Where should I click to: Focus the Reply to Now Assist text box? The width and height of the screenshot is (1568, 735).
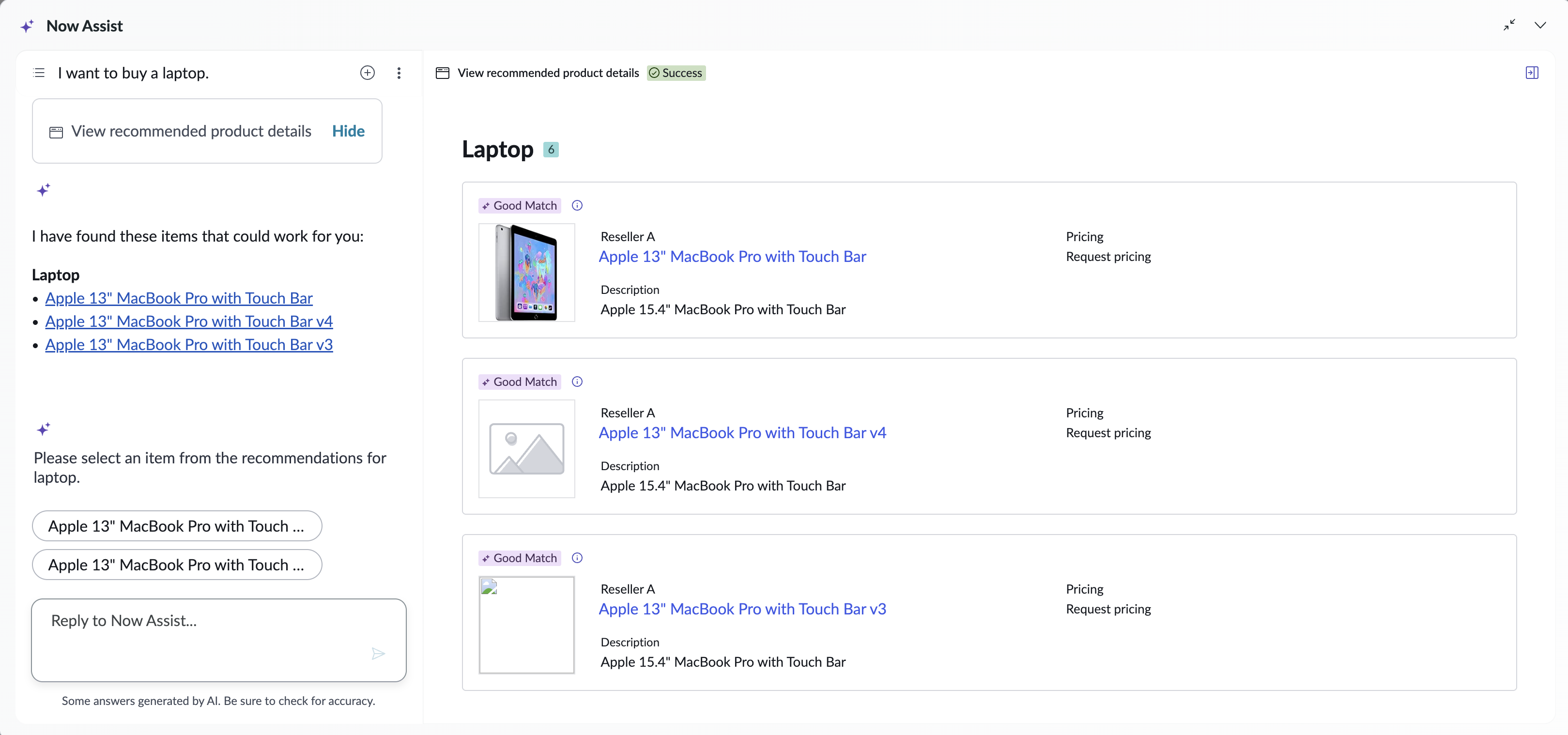coord(218,640)
